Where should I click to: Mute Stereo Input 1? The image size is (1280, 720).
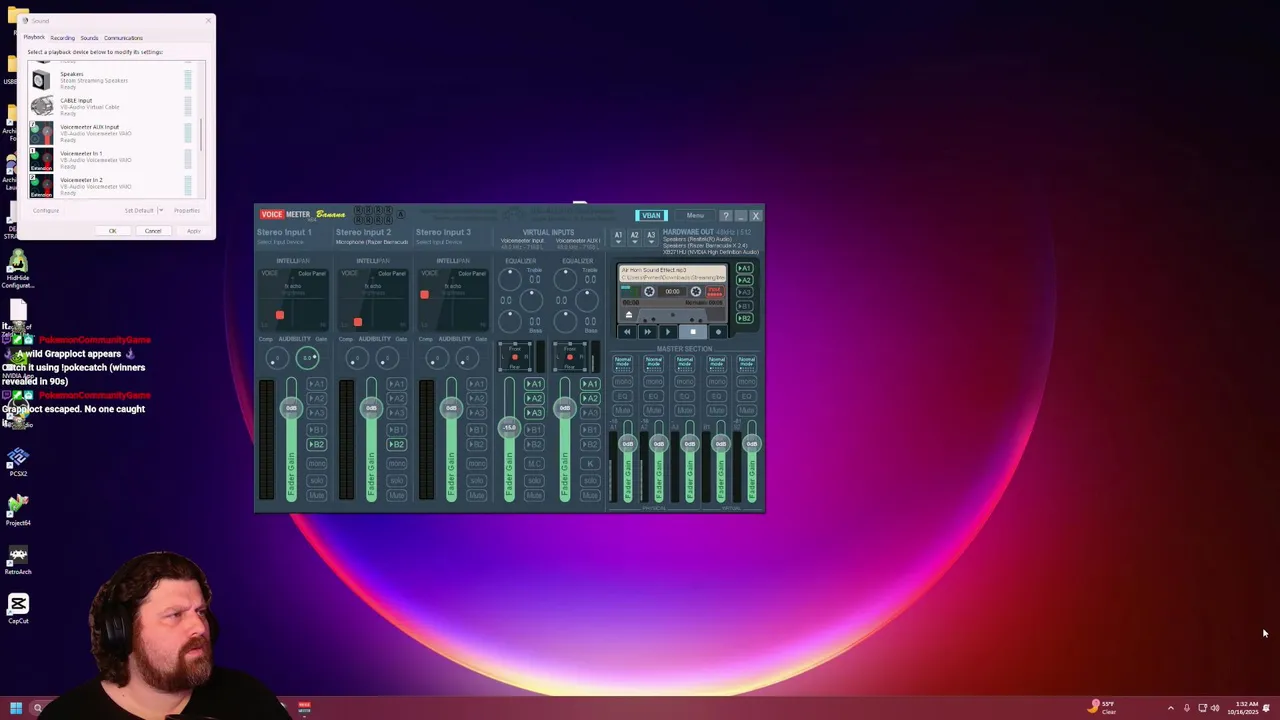pos(316,495)
